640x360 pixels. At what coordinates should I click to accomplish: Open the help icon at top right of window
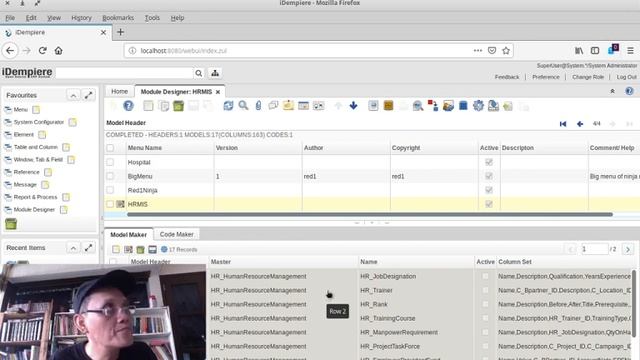click(x=629, y=91)
